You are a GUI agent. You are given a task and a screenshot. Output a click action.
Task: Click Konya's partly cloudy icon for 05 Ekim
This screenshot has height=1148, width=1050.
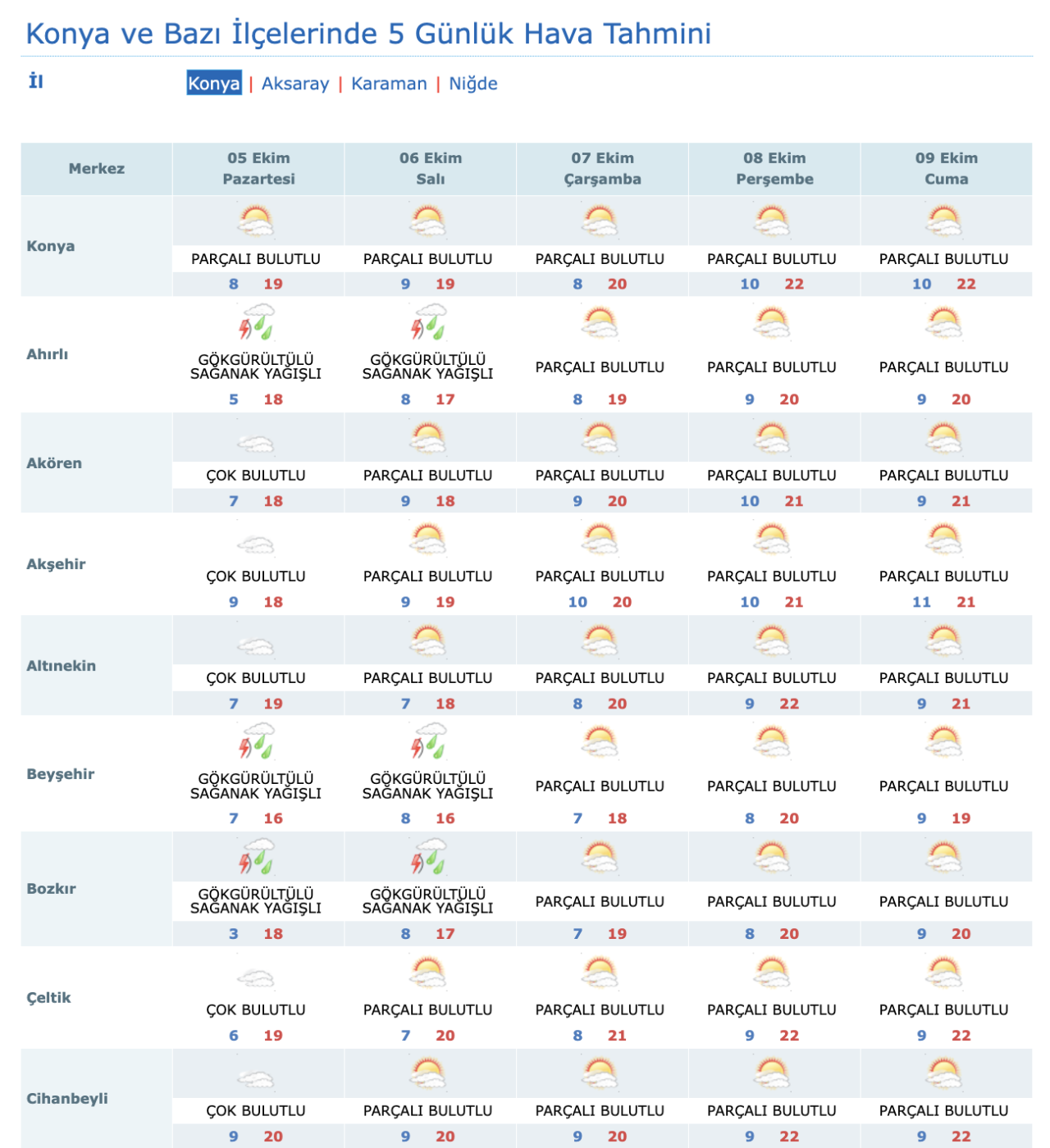click(256, 221)
